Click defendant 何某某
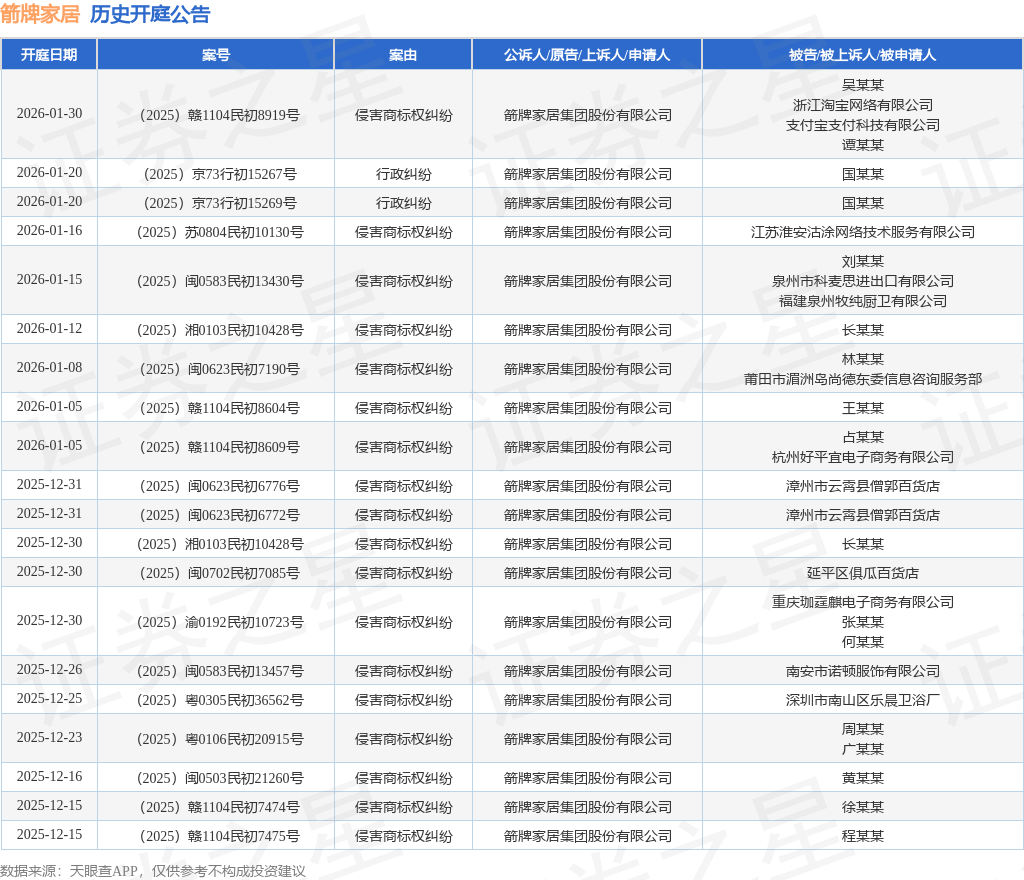Image resolution: width=1024 pixels, height=880 pixels. click(x=863, y=642)
